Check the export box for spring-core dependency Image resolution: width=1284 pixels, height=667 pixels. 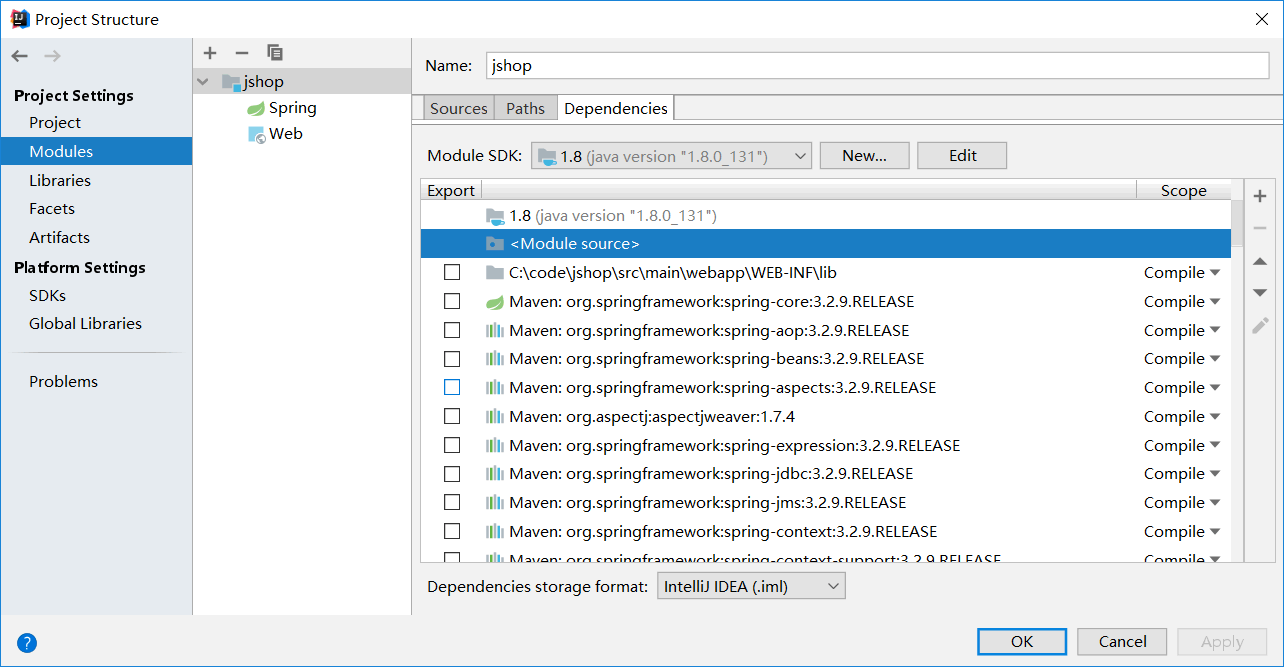pyautogui.click(x=451, y=300)
